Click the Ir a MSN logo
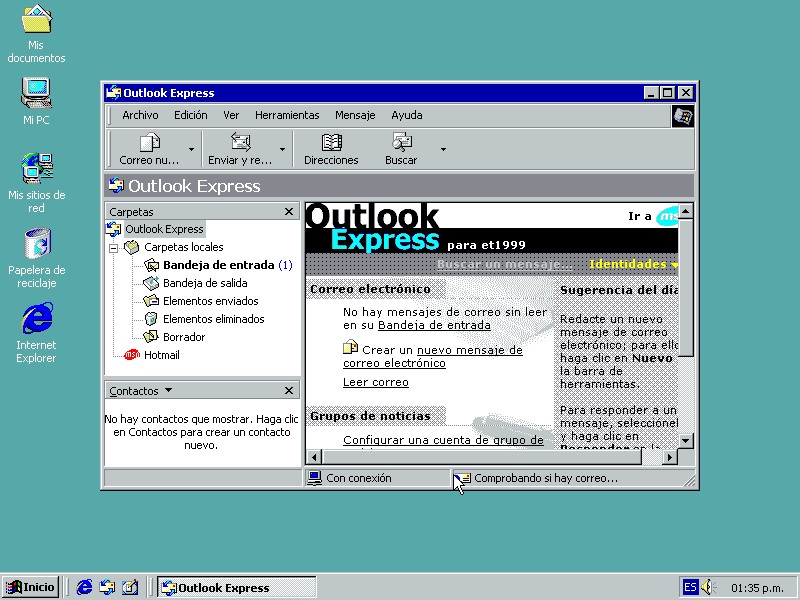This screenshot has width=800, height=600. pos(667,216)
